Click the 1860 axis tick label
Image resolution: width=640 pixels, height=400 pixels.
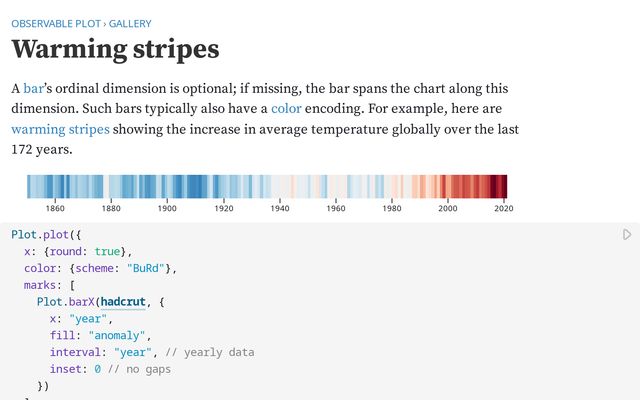coord(55,209)
